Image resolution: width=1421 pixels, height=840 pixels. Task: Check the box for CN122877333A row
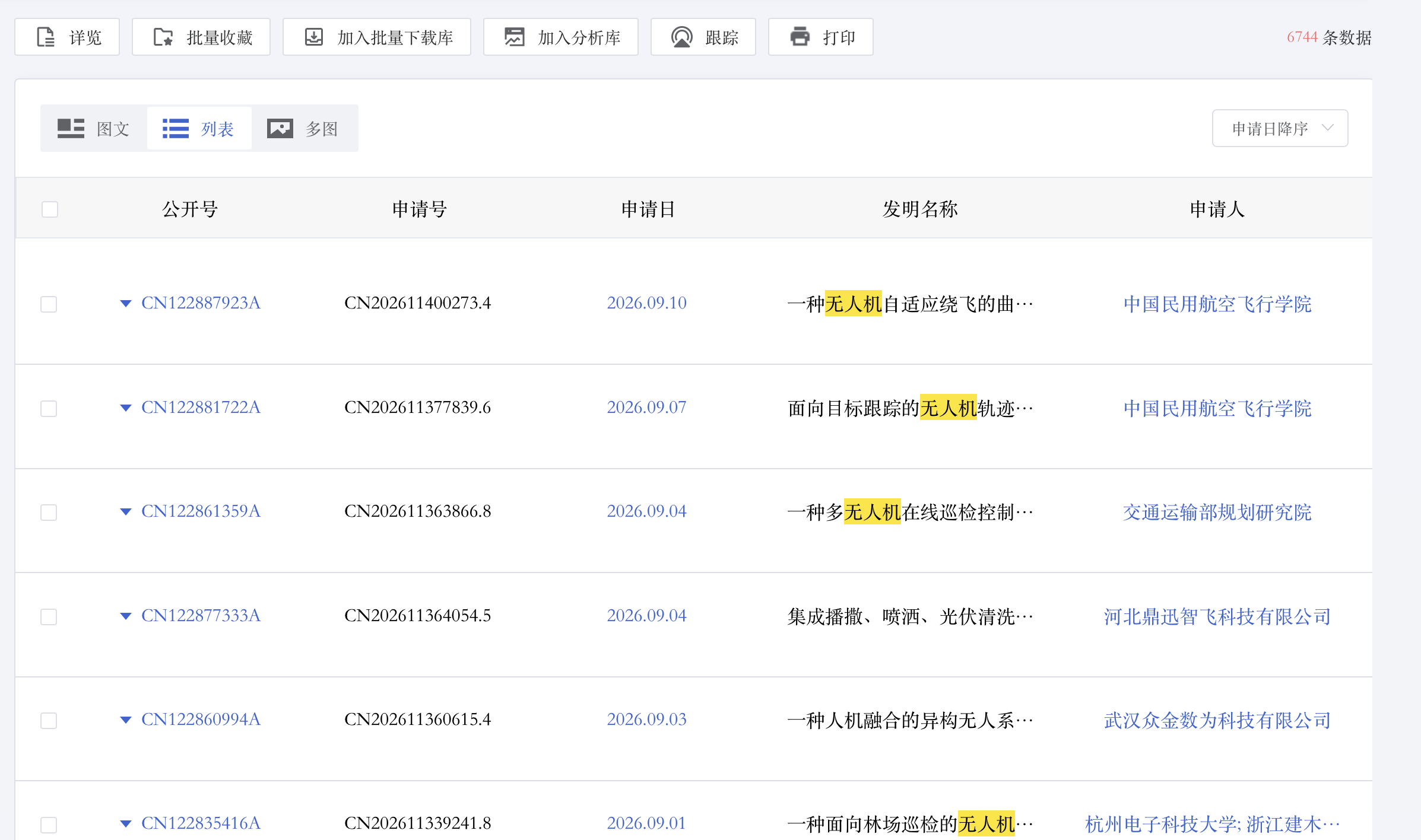[49, 617]
